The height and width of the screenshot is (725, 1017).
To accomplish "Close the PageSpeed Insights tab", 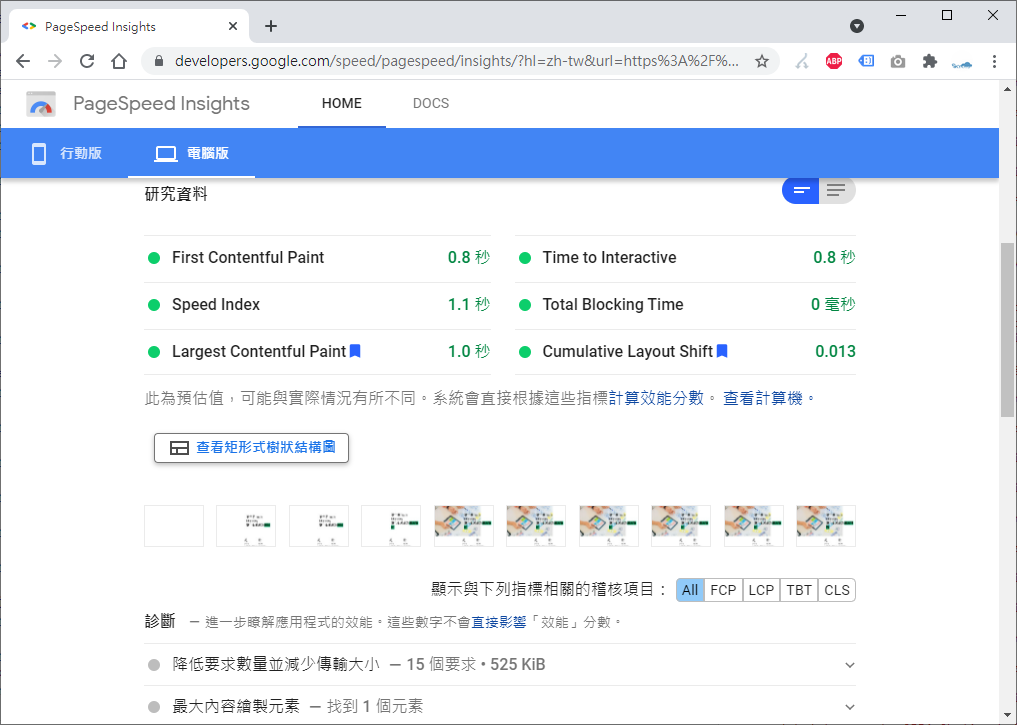I will 233,26.
